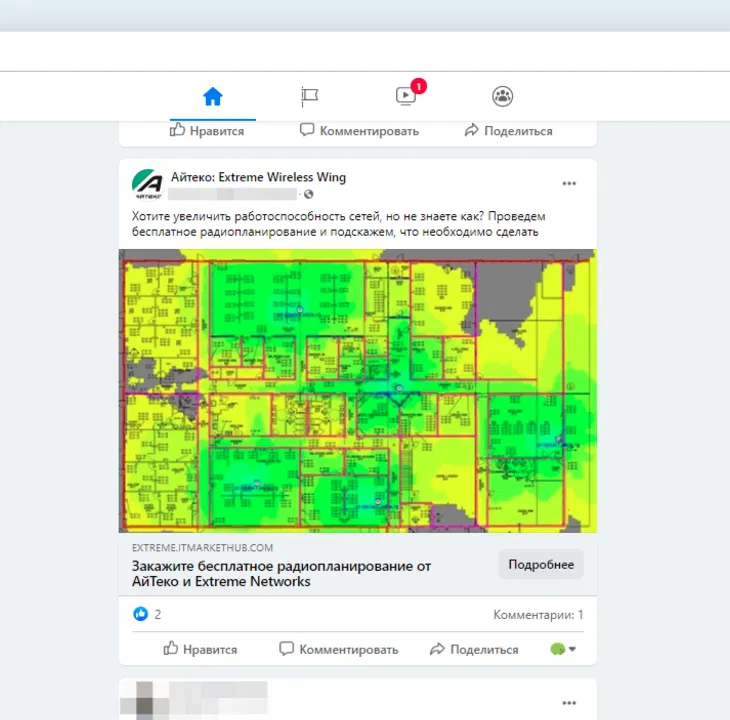This screenshot has height=720, width=730.
Task: Open the Комментарии: 1 comments link
Action: [x=538, y=615]
